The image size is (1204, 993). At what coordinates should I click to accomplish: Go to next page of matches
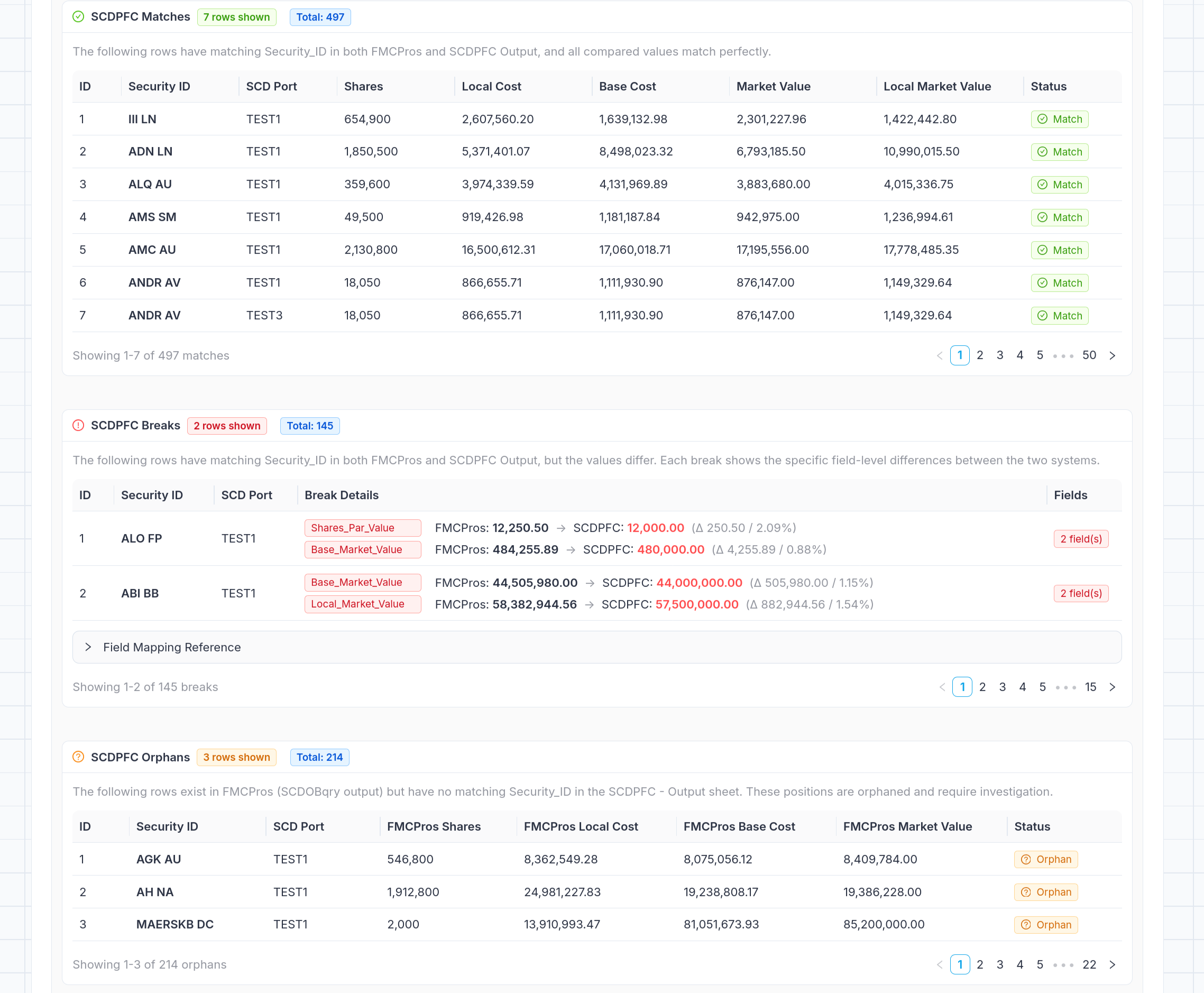pyautogui.click(x=1113, y=355)
